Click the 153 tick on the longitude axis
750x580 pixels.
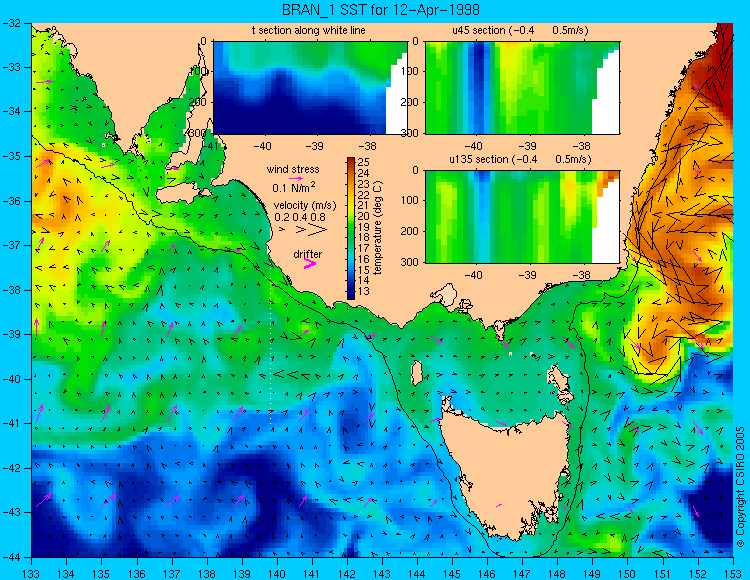(733, 573)
